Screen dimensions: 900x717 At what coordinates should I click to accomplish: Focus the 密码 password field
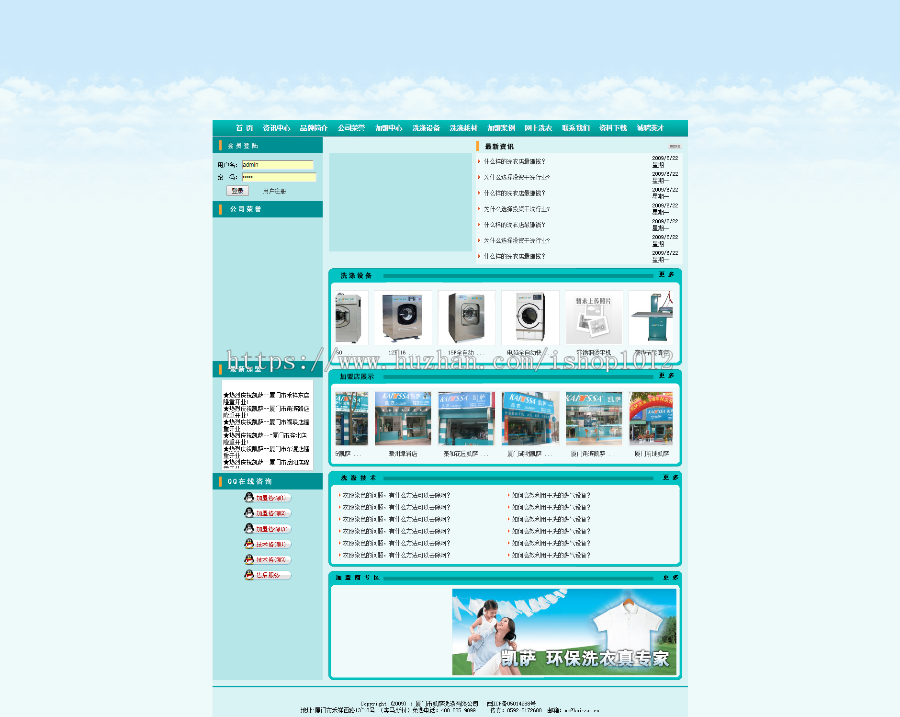point(279,177)
